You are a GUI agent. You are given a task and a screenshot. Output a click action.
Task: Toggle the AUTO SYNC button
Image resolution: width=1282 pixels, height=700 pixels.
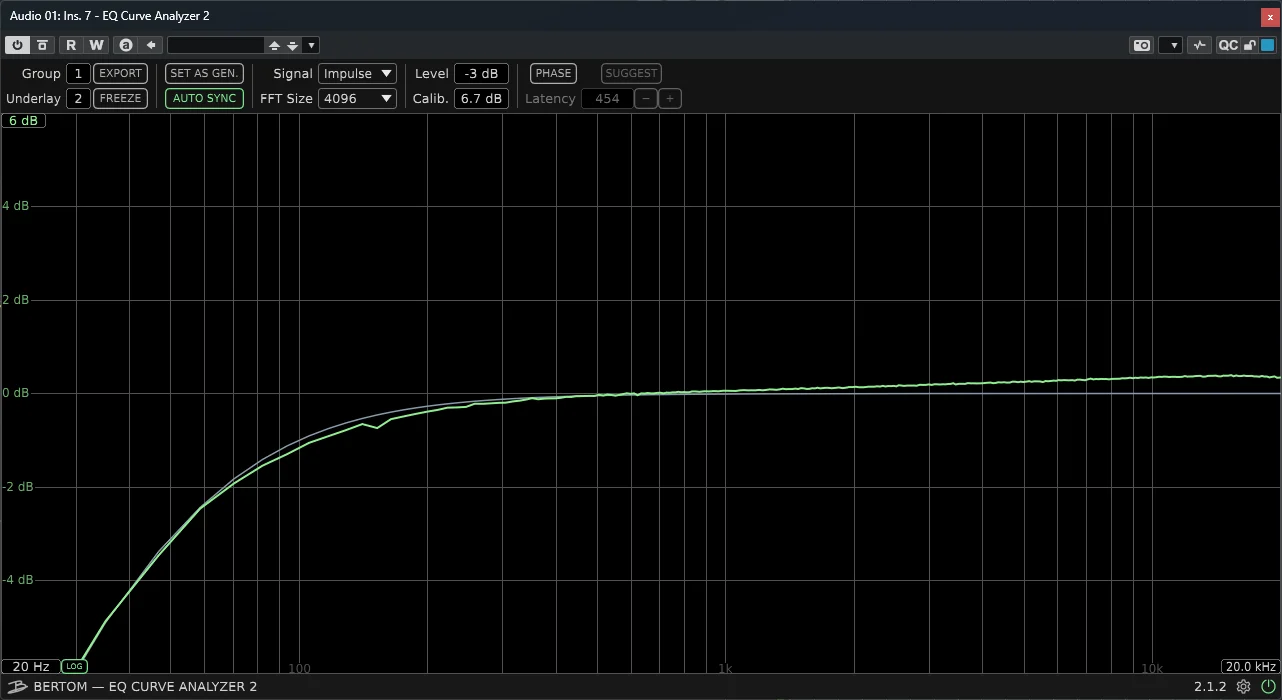(204, 98)
